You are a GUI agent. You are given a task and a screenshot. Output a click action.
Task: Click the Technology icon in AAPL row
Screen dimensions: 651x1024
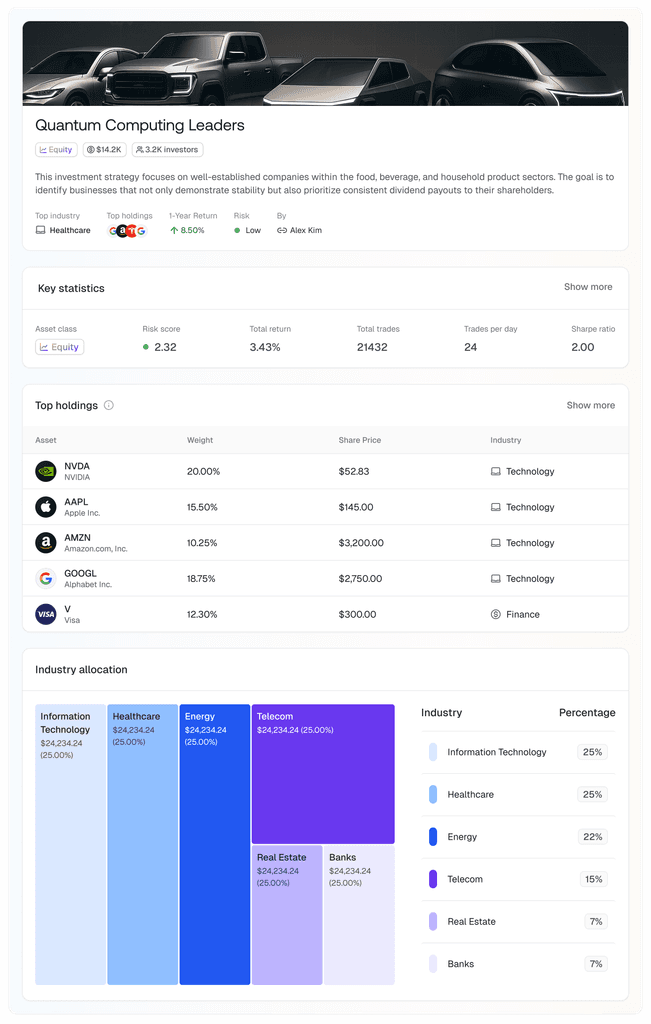[x=496, y=507]
